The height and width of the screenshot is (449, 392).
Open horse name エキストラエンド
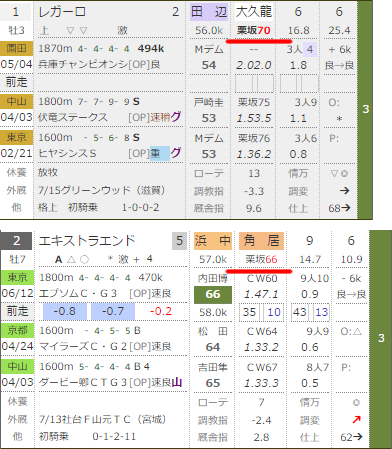87,241
